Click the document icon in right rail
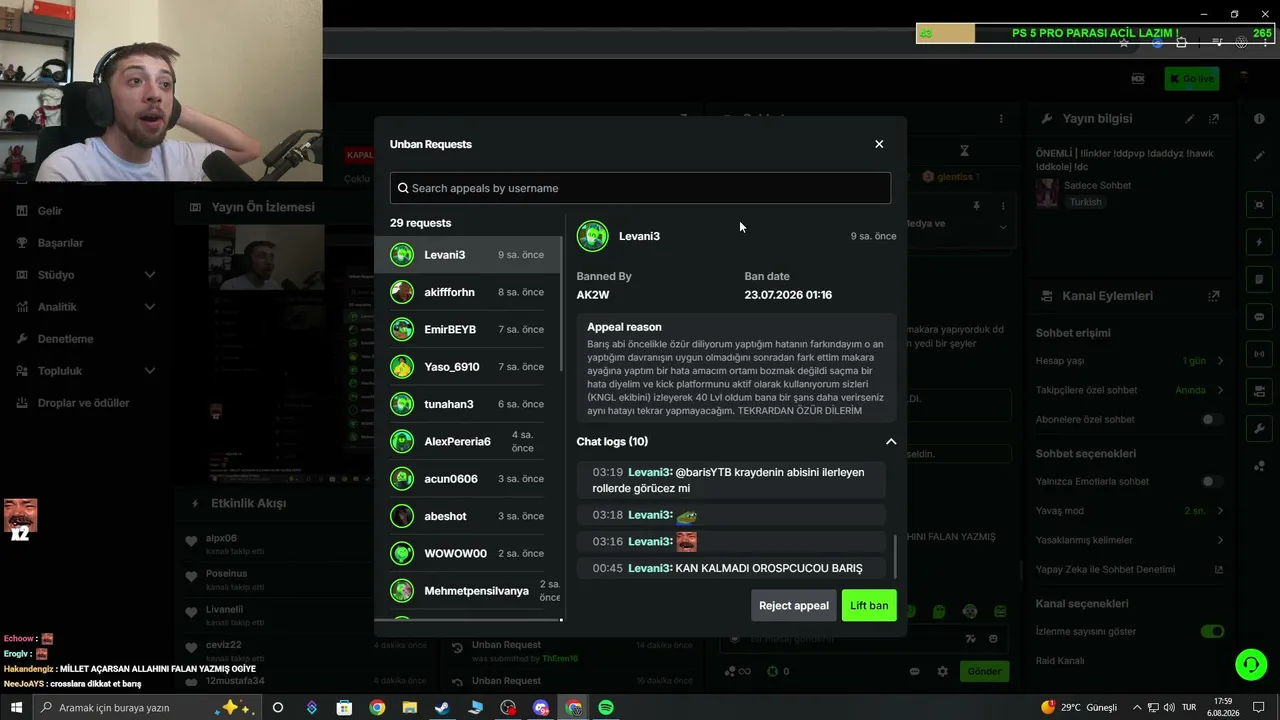1280x720 pixels. click(x=1259, y=280)
